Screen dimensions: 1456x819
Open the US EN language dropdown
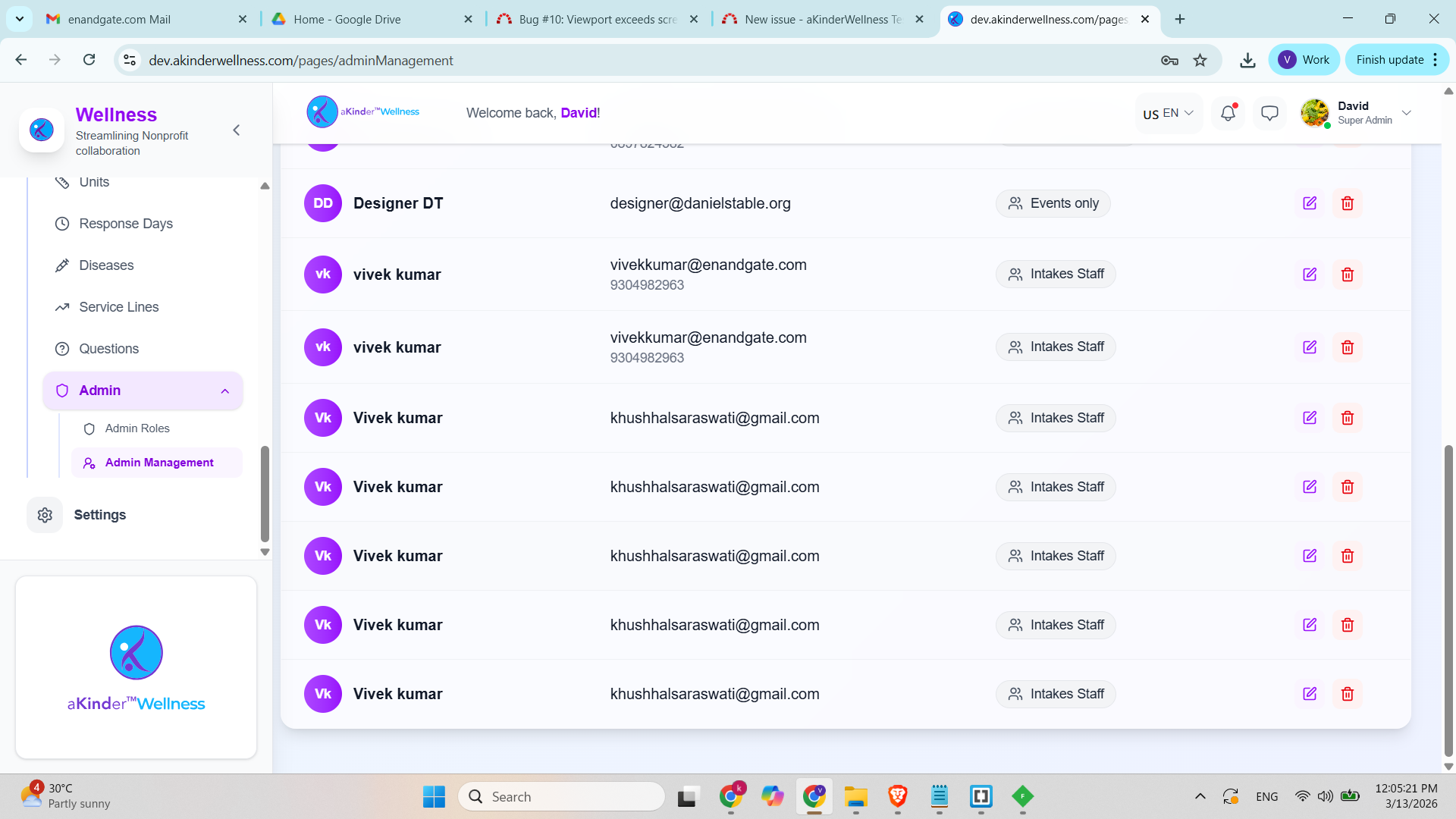tap(1168, 113)
